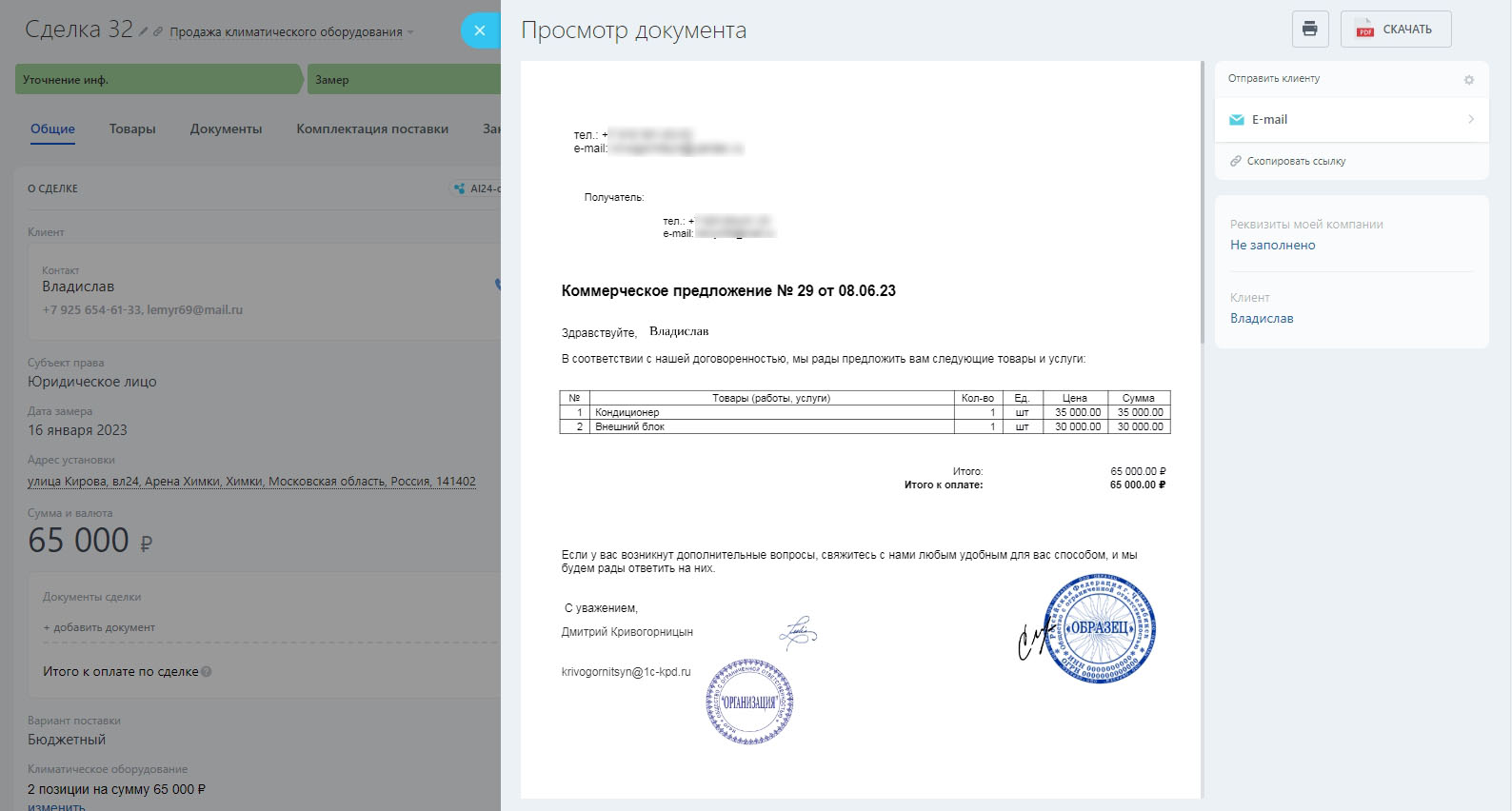Click 'Бюджетный' delivery variant value

click(x=67, y=740)
